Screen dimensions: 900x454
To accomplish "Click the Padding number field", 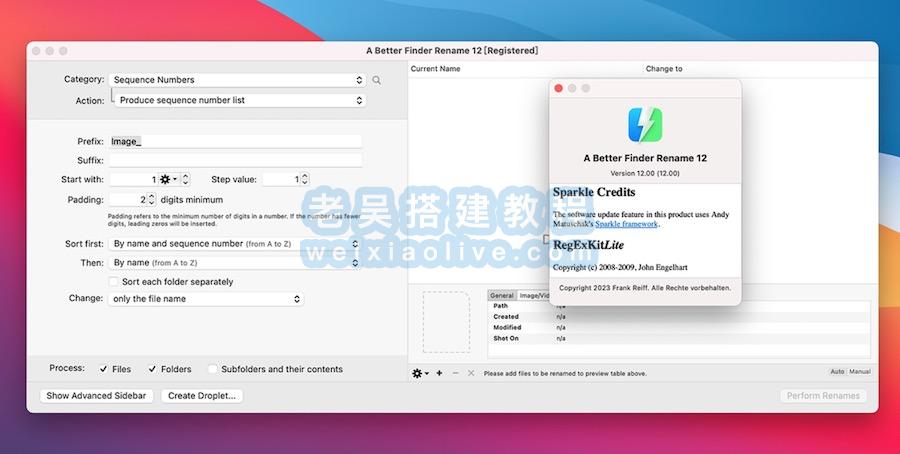I will point(128,200).
